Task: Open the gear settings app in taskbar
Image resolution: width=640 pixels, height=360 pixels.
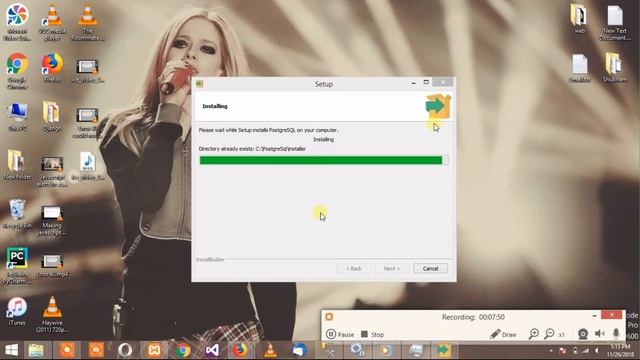Action: (x=357, y=350)
